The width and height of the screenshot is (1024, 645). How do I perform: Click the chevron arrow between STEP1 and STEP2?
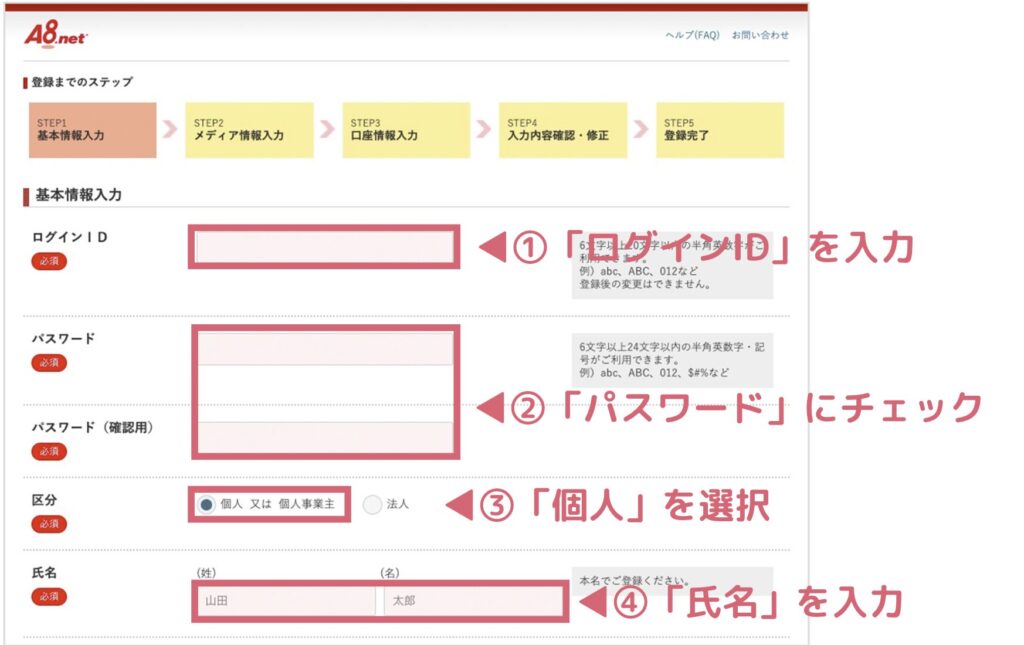[x=170, y=130]
